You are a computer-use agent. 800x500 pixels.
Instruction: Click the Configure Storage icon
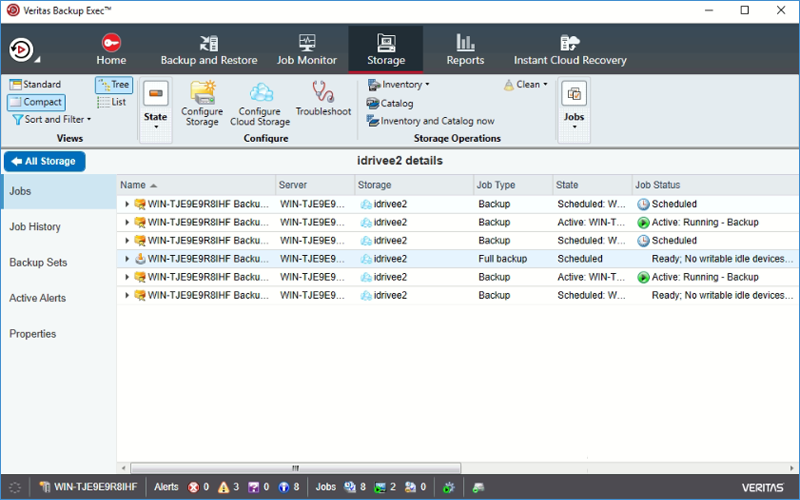coord(202,92)
